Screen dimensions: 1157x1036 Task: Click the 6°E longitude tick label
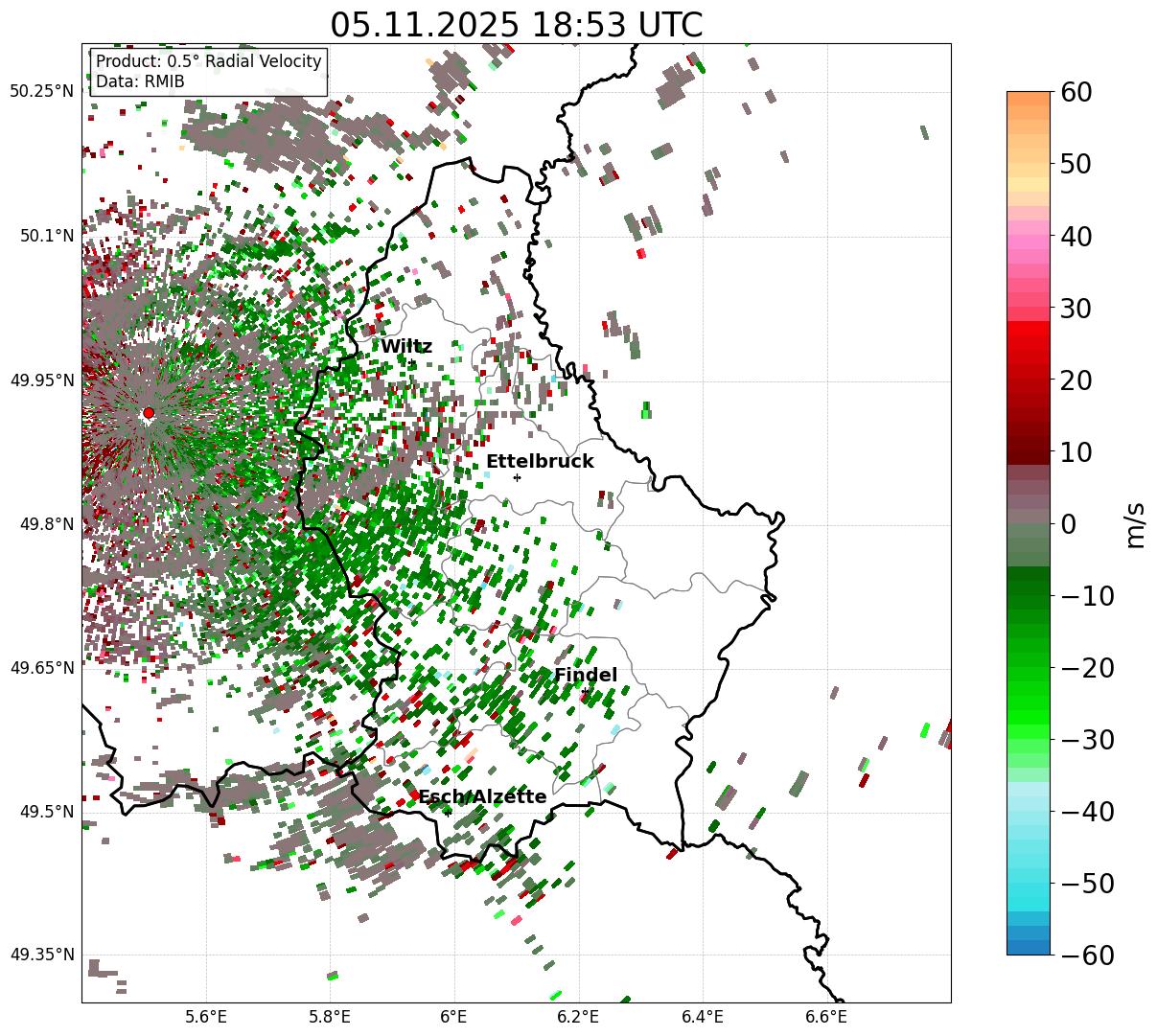[453, 1017]
